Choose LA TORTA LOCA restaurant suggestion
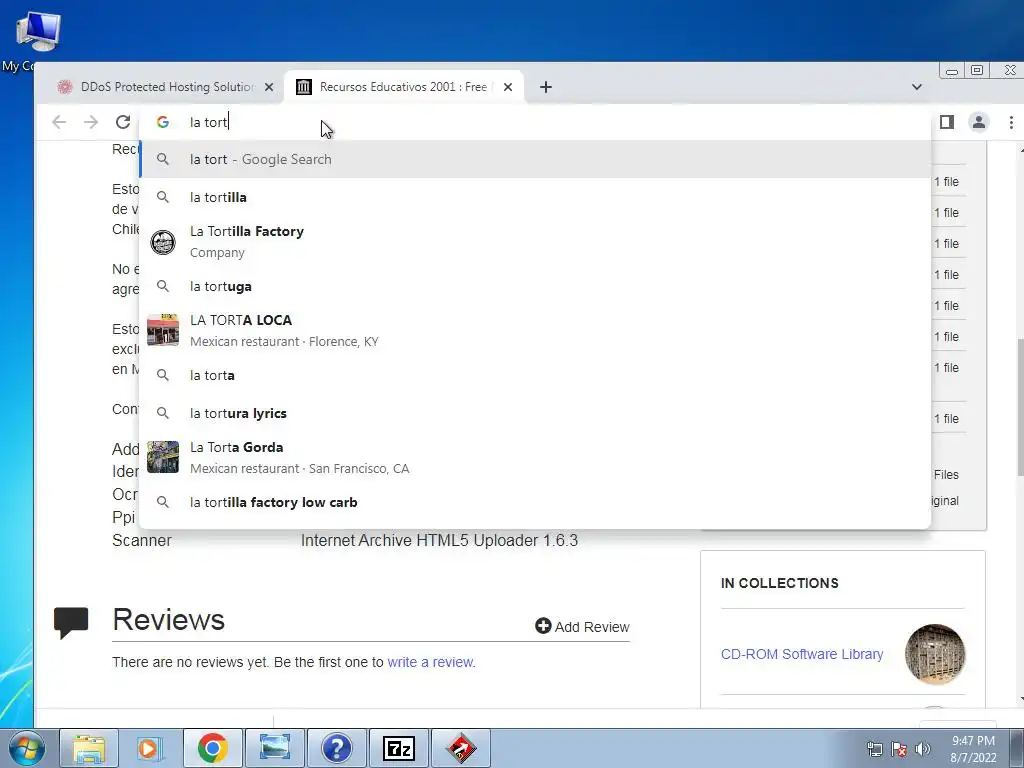 pyautogui.click(x=535, y=330)
